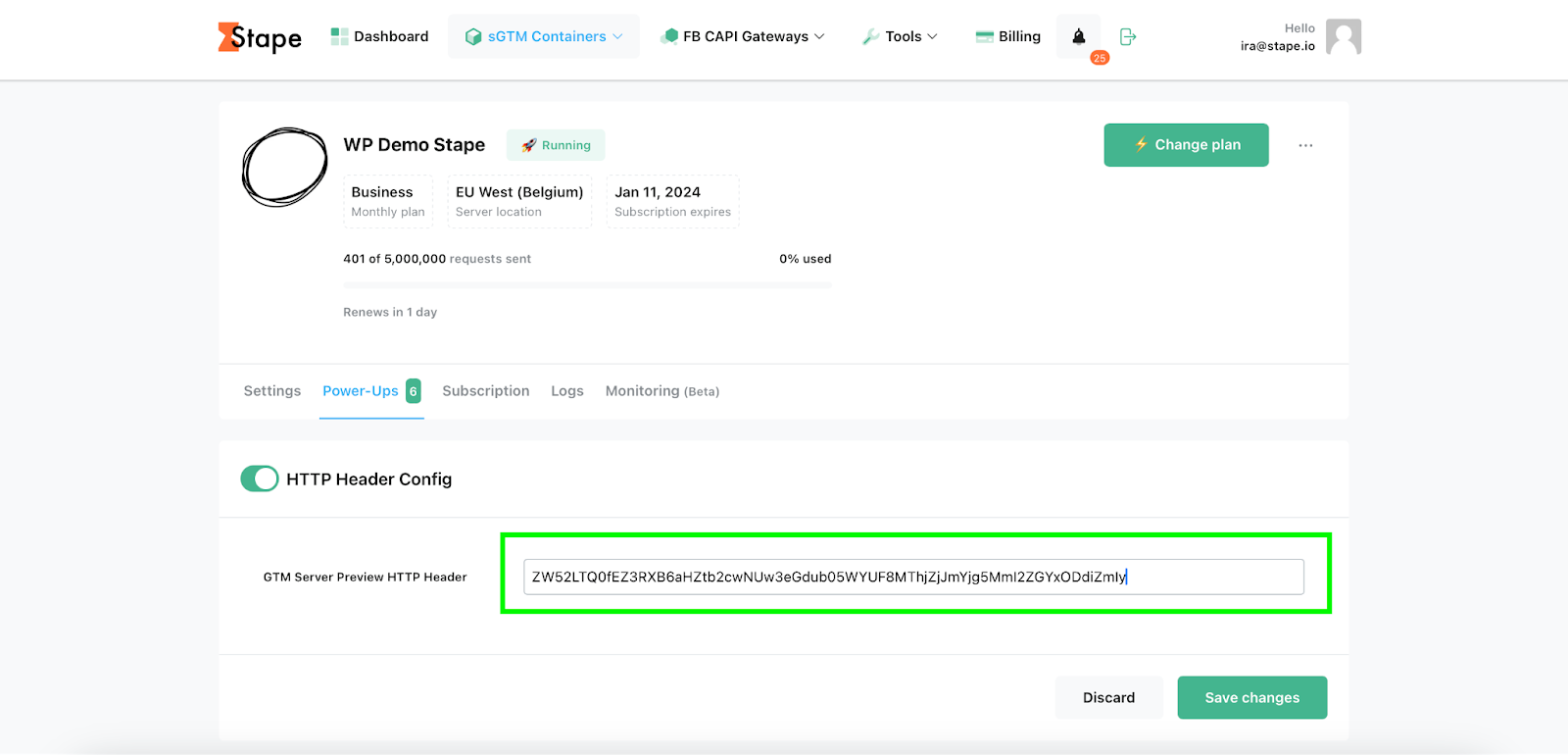This screenshot has width=1568, height=755.
Task: Click the 0% used label
Action: [x=806, y=259]
